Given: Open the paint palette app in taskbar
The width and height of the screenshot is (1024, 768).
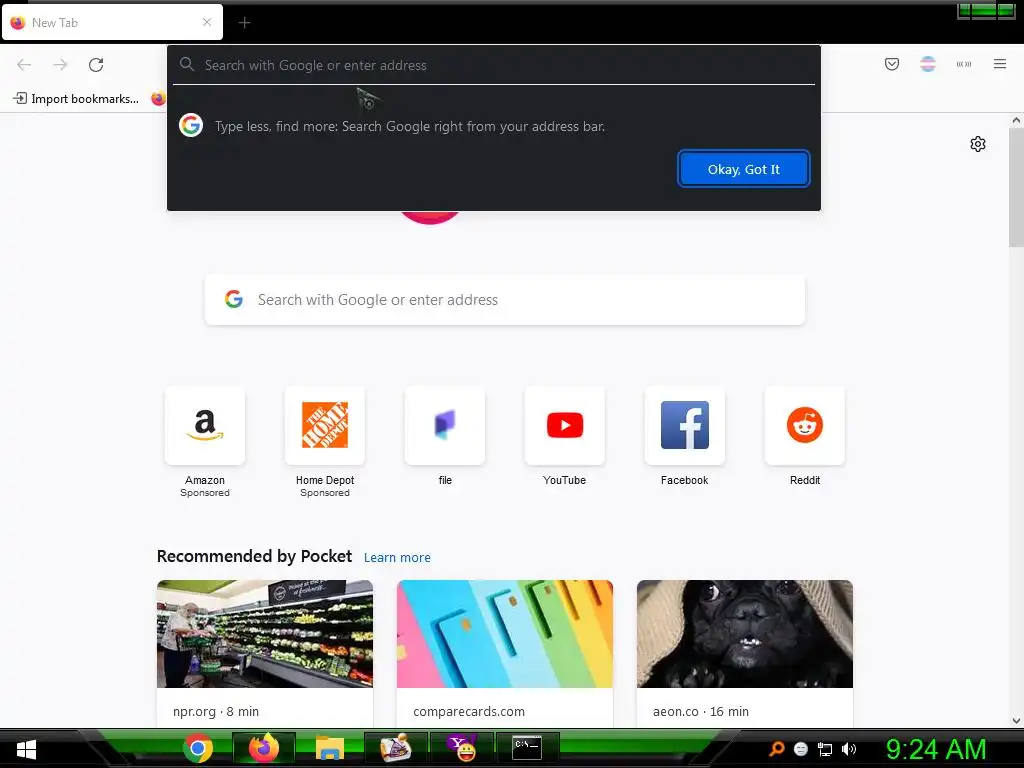Looking at the screenshot, I should 396,748.
